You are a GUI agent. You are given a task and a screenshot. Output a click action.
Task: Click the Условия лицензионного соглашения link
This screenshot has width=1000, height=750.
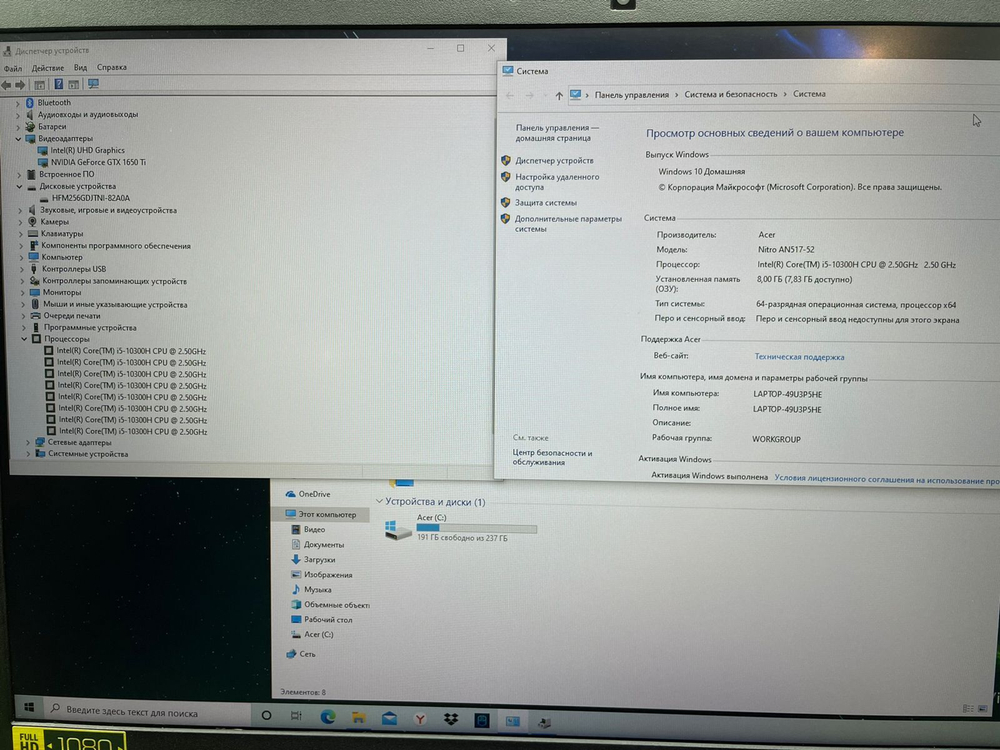click(x=880, y=478)
